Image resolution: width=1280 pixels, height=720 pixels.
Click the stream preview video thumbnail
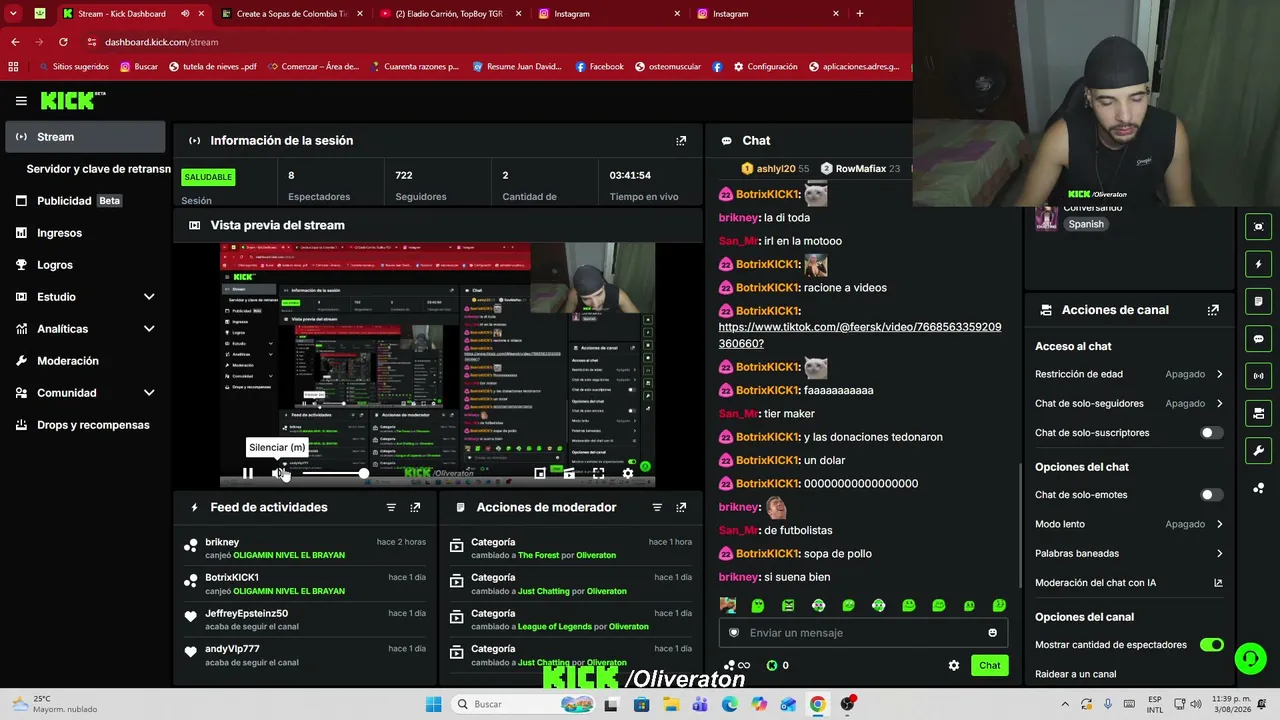tap(437, 365)
